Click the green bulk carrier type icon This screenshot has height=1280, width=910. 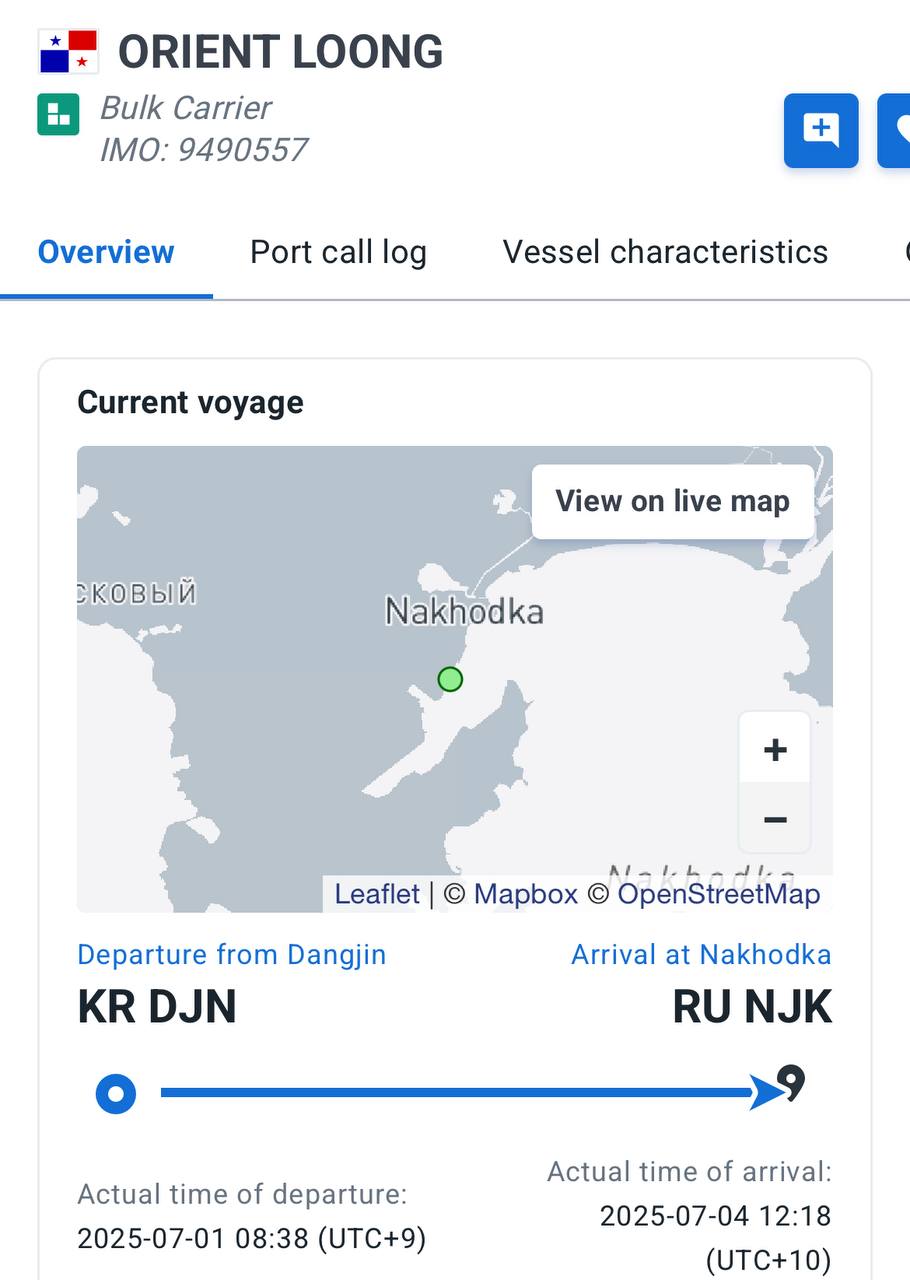pos(58,114)
